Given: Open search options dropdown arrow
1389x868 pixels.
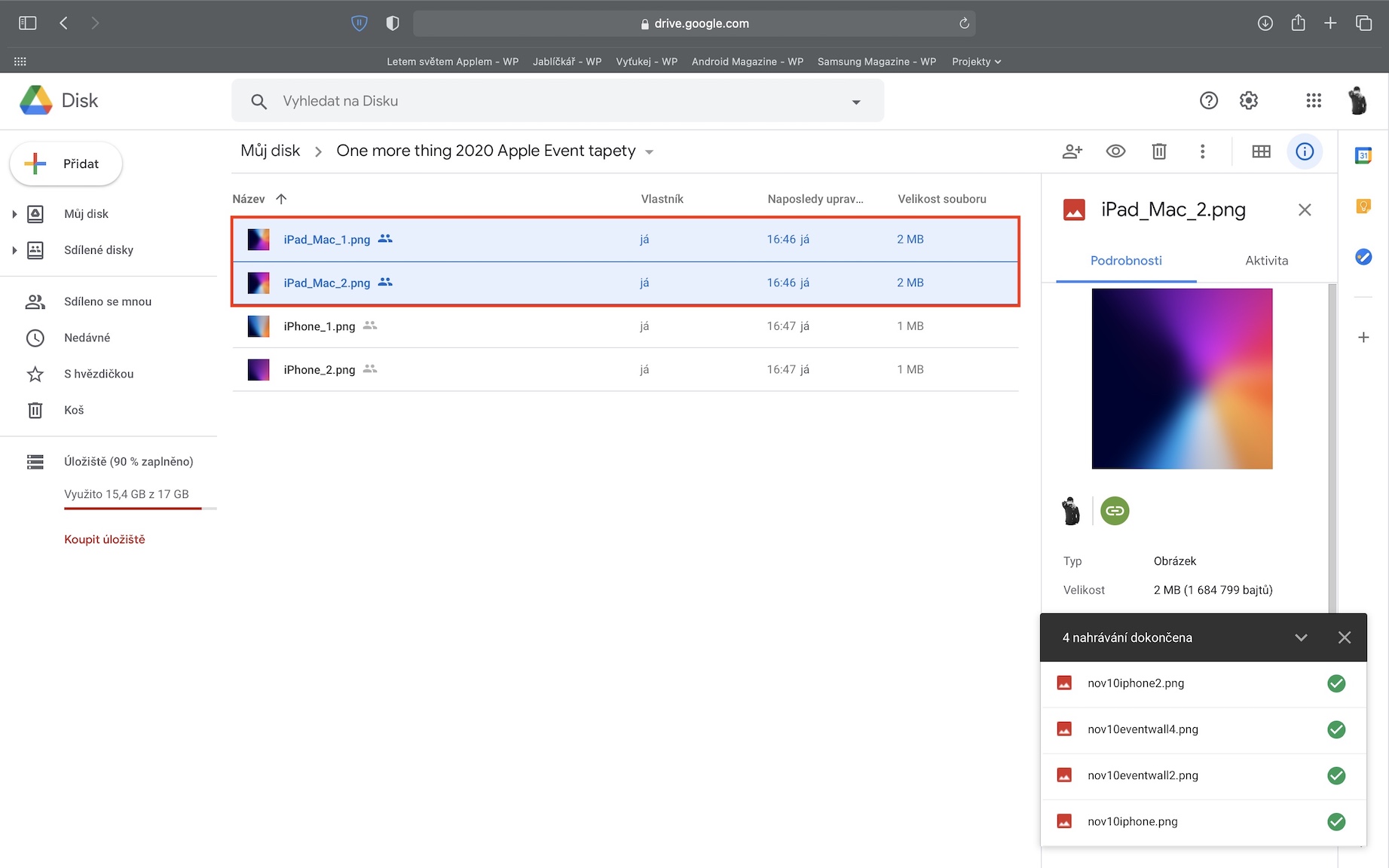Looking at the screenshot, I should (x=855, y=102).
